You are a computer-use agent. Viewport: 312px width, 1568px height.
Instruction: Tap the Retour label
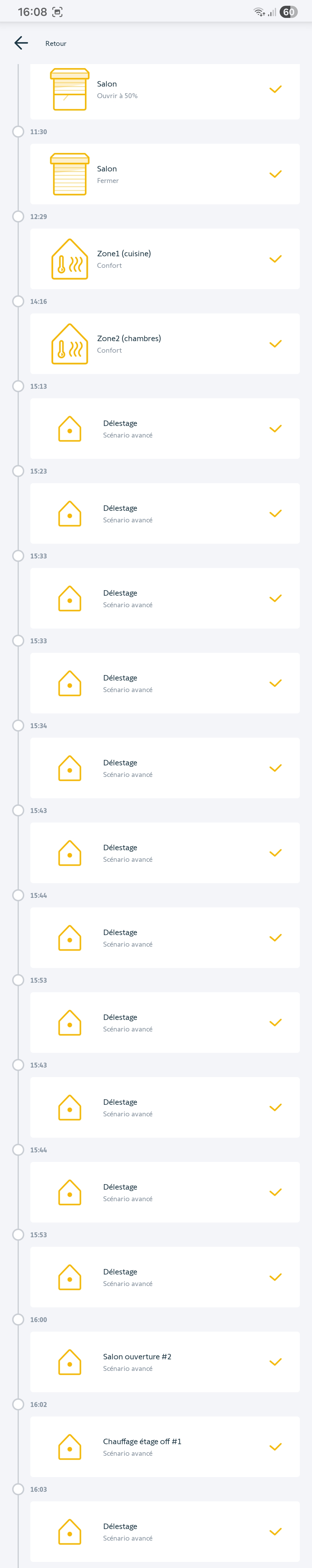click(x=55, y=43)
